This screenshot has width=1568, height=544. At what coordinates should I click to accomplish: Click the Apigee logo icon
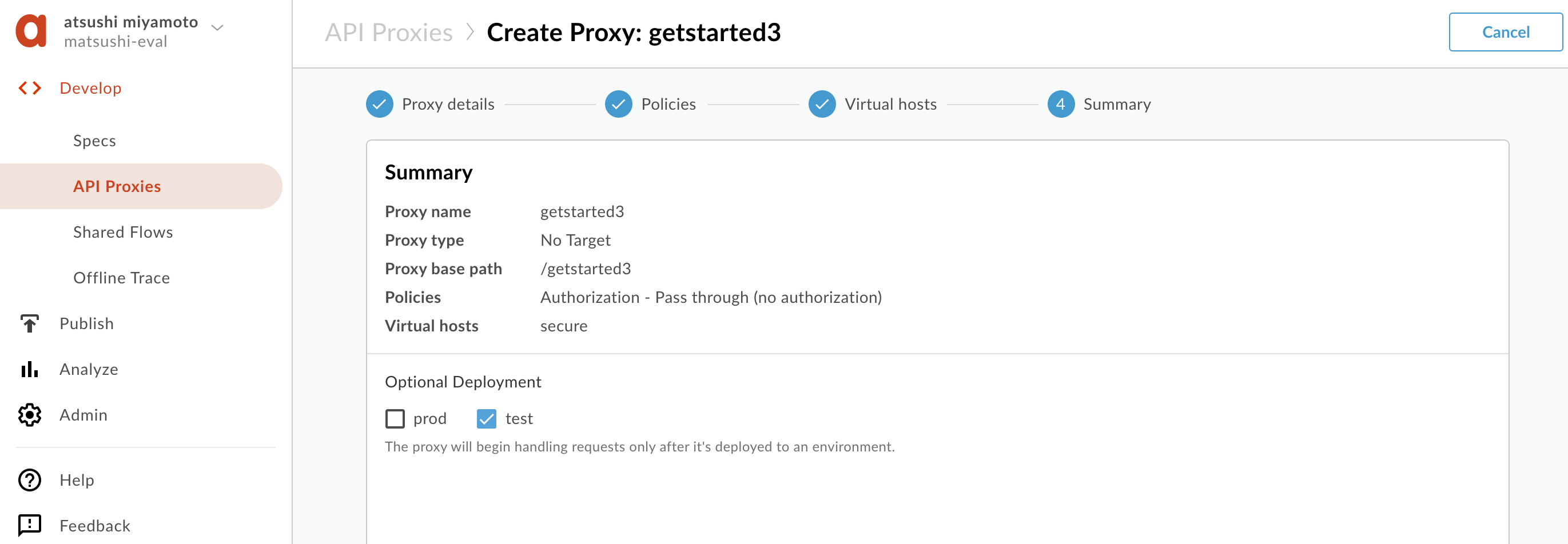31,30
